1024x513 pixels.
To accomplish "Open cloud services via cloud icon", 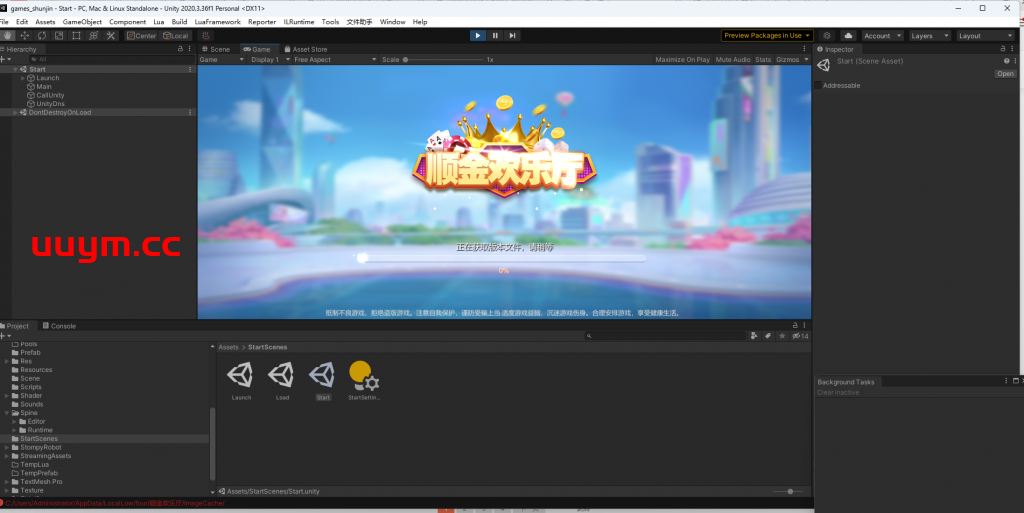I will (847, 36).
